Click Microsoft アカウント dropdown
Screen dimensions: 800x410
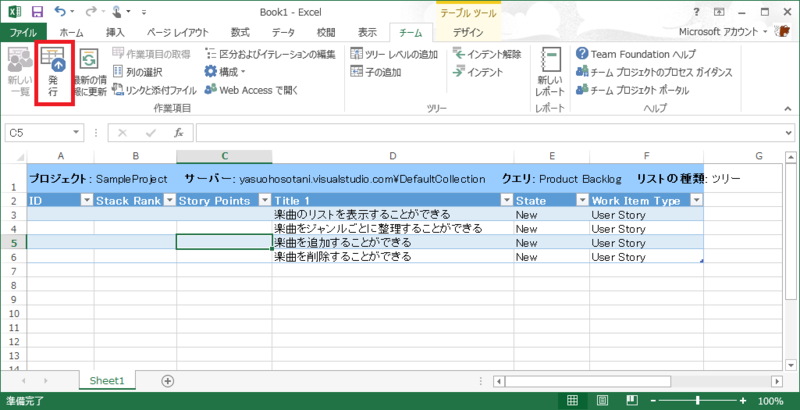click(x=723, y=32)
